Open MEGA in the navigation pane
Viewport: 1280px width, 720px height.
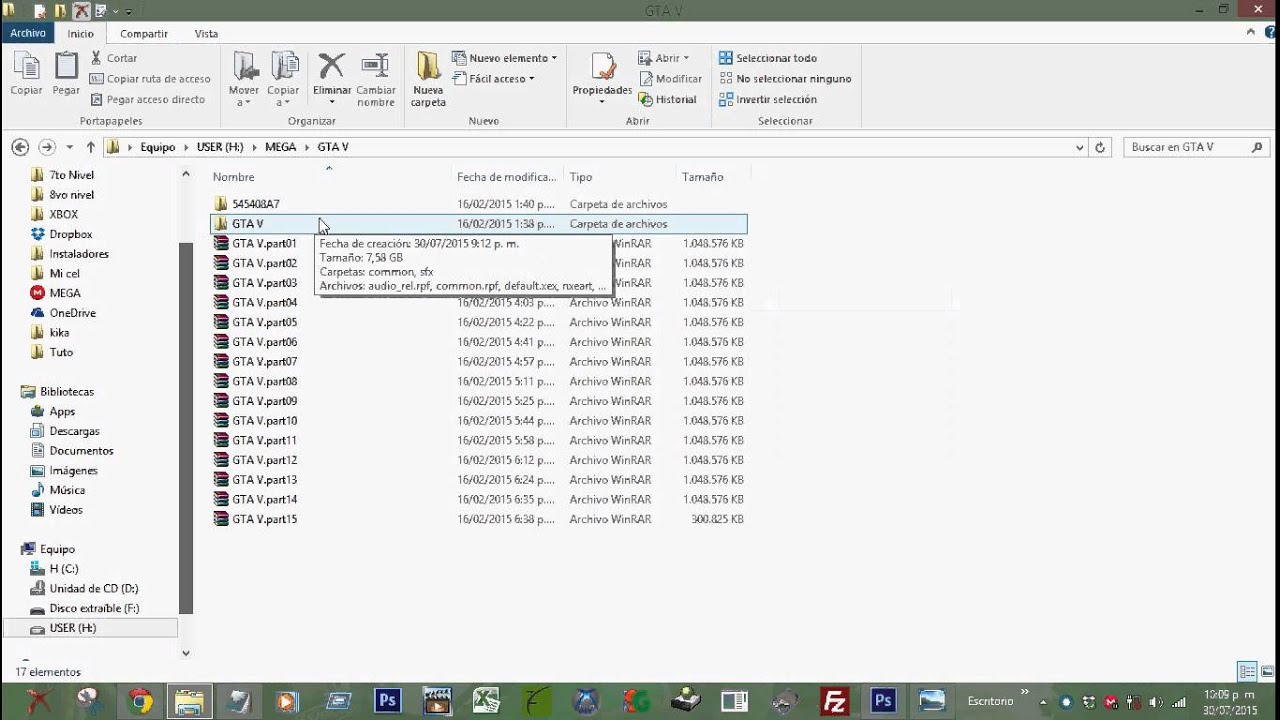click(64, 293)
